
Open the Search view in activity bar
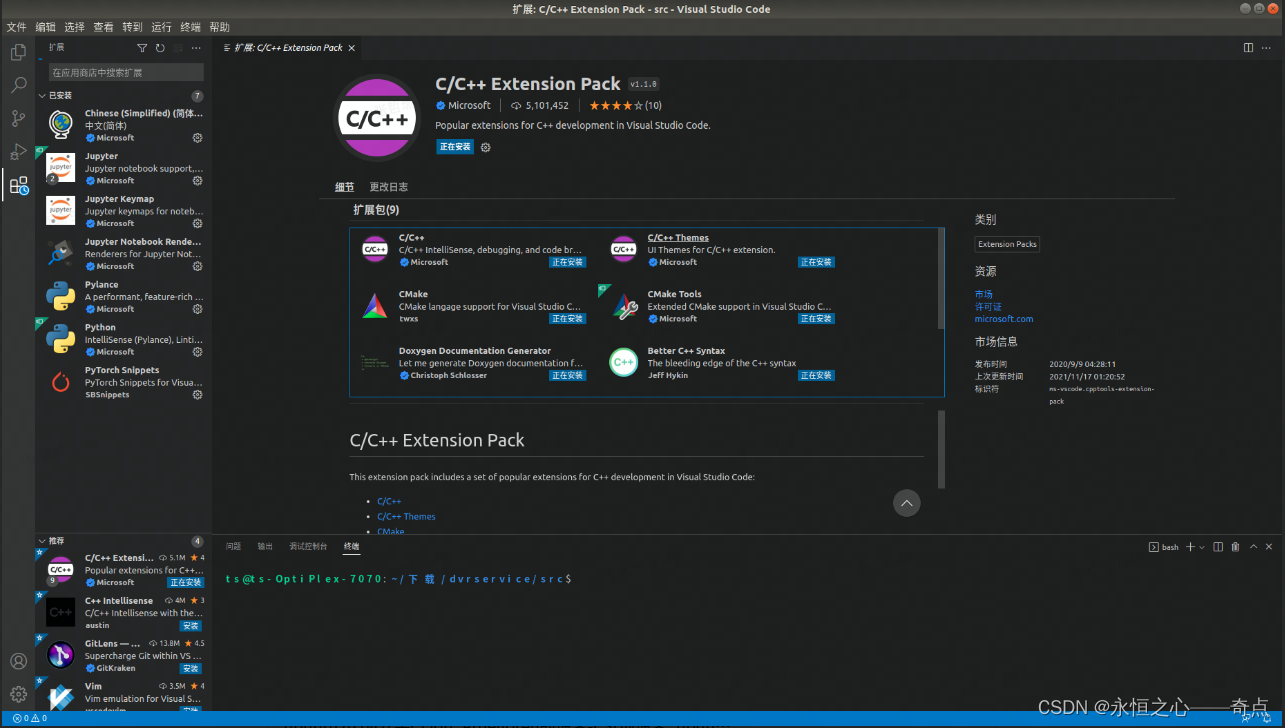(18, 86)
